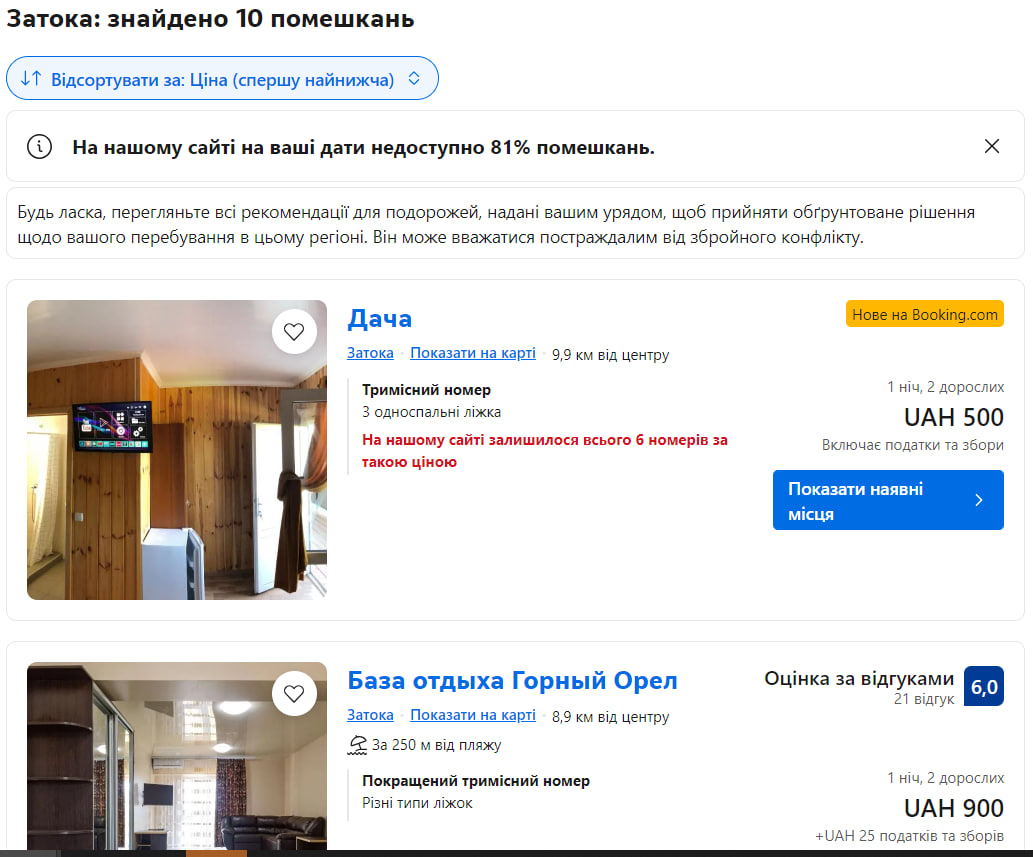
Task: Toggle heart icon on База отдыха Горный Орел
Action: [x=294, y=693]
